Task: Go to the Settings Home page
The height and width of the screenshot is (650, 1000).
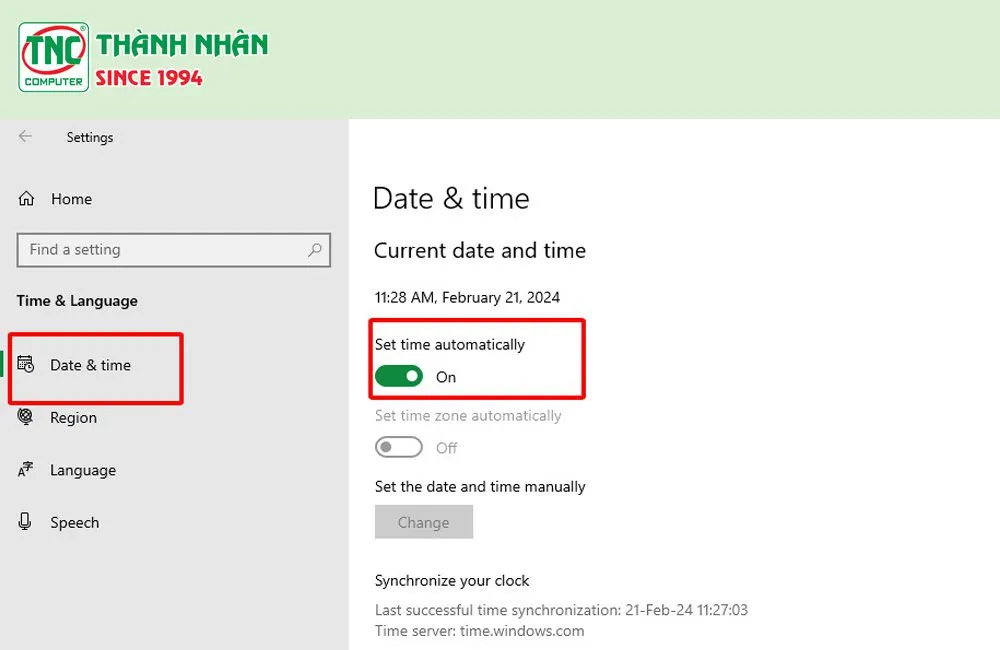Action: 71,199
